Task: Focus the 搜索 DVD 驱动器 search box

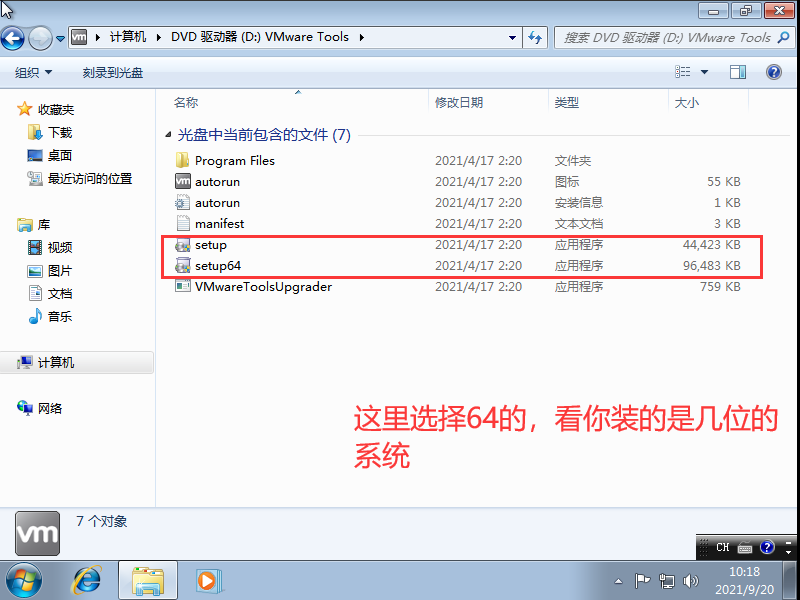Action: pyautogui.click(x=666, y=38)
